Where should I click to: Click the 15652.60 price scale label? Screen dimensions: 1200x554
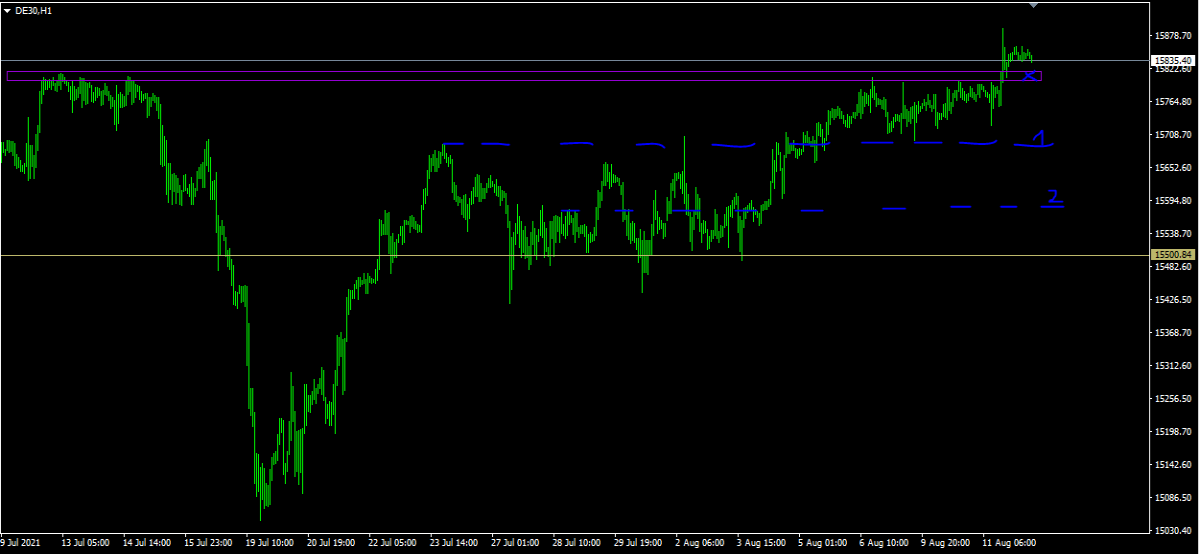coord(1172,168)
